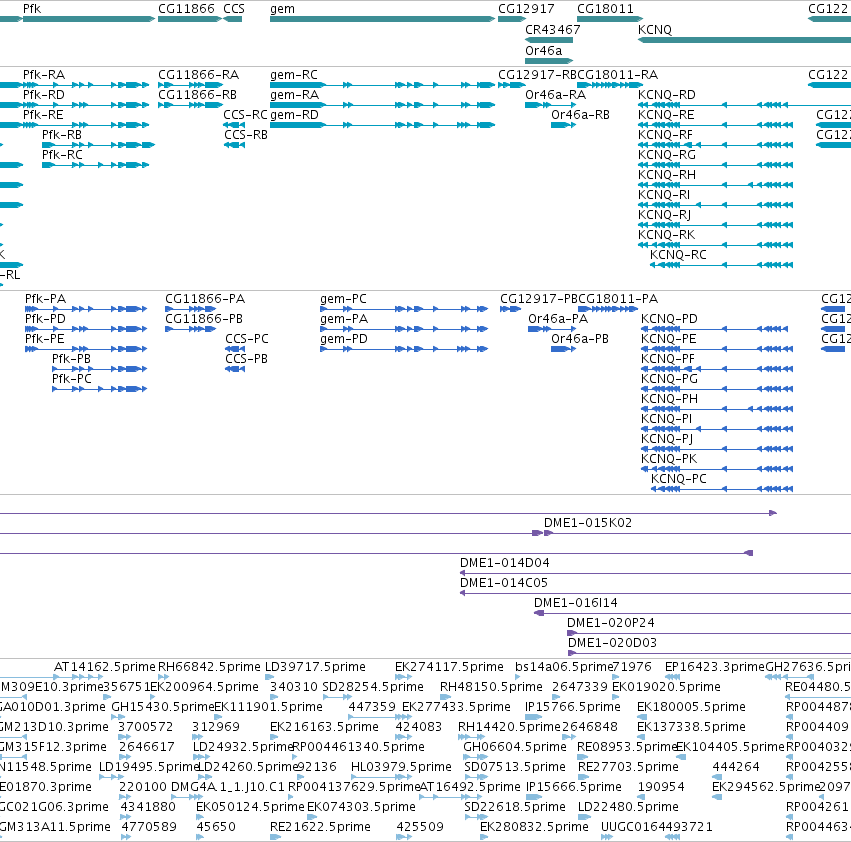Open the Pfk-RC transcript label
Screen dimensions: 851x842
tap(62, 155)
